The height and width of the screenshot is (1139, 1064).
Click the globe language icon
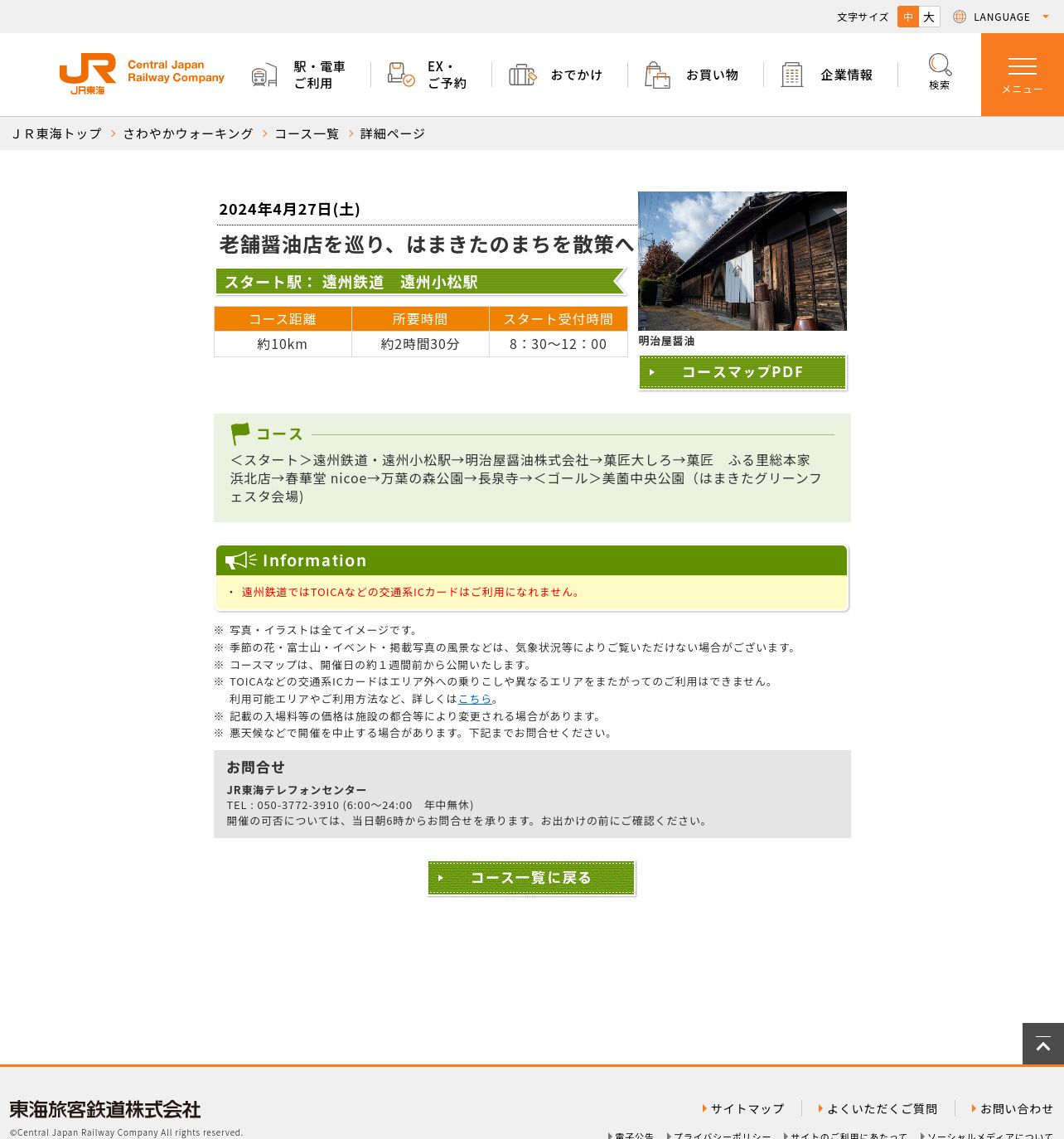(960, 17)
